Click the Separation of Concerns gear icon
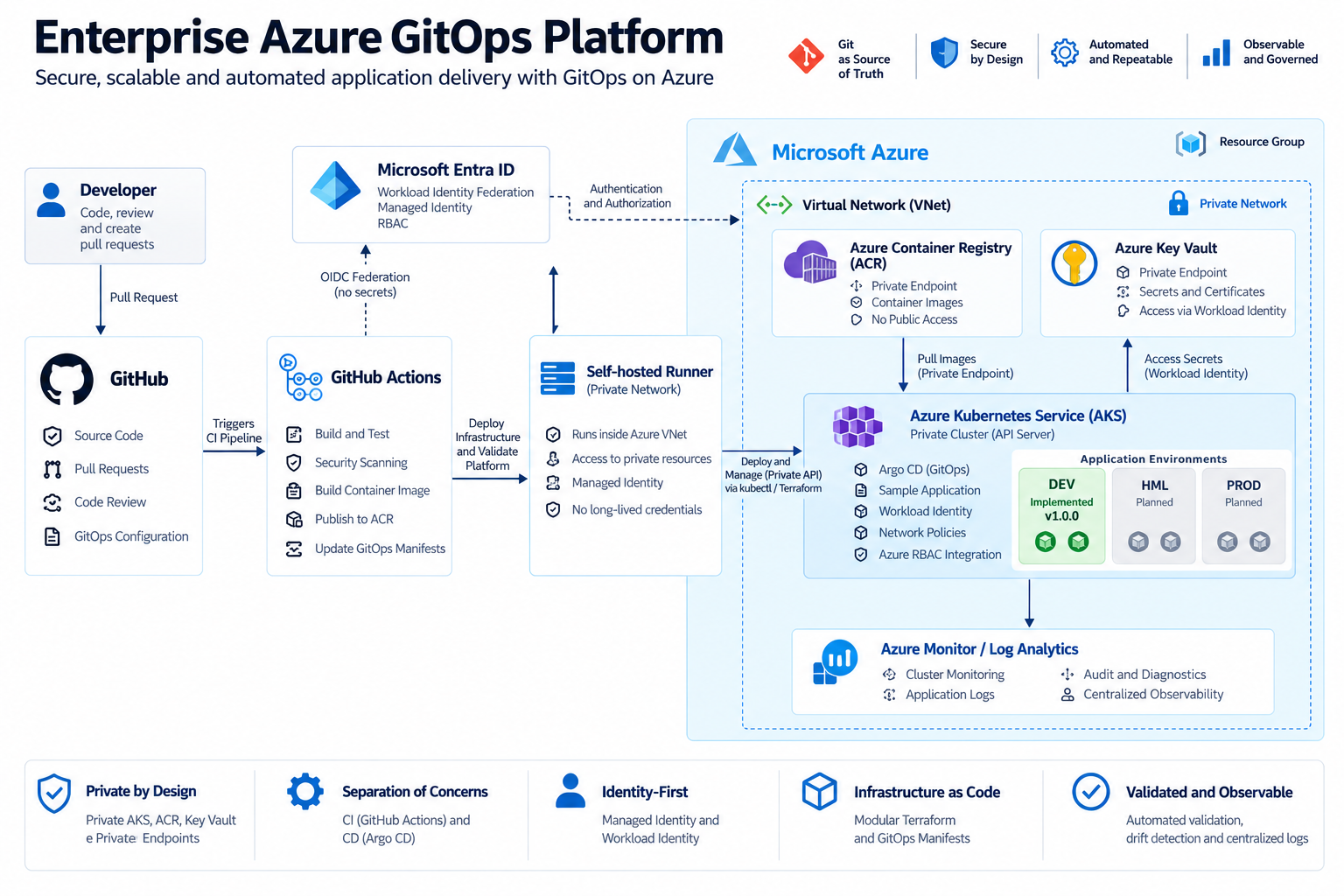 305,791
